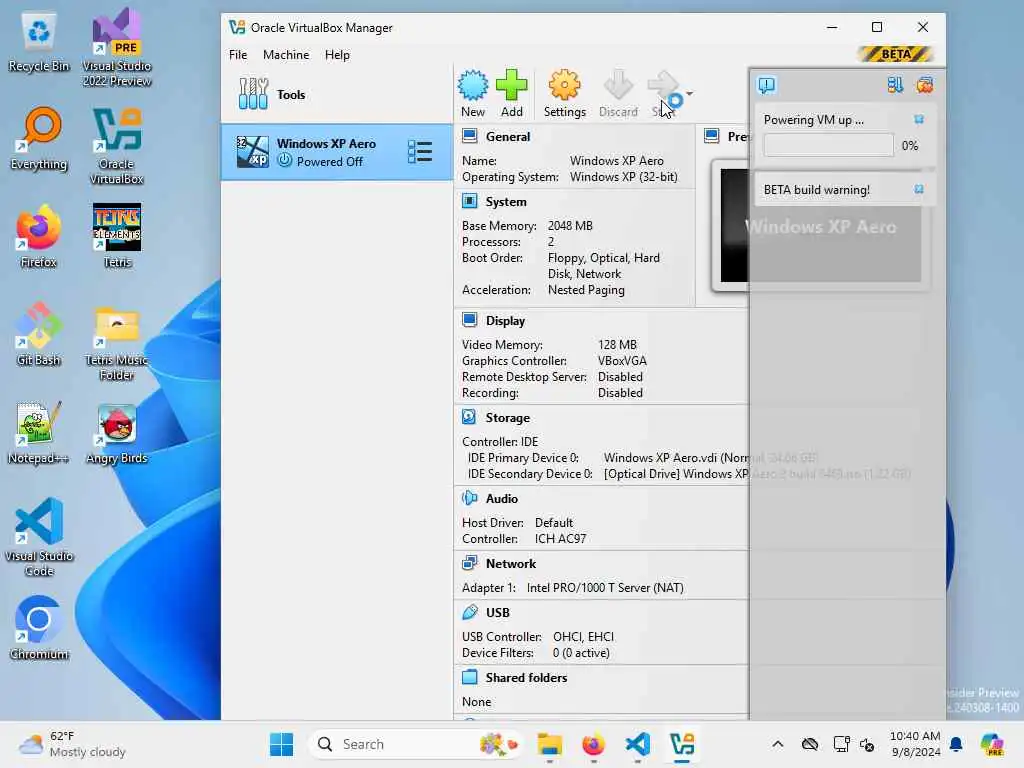The width and height of the screenshot is (1024, 768).
Task: Open the Oracle VirtualBox desktop shortcut
Action: [117, 146]
